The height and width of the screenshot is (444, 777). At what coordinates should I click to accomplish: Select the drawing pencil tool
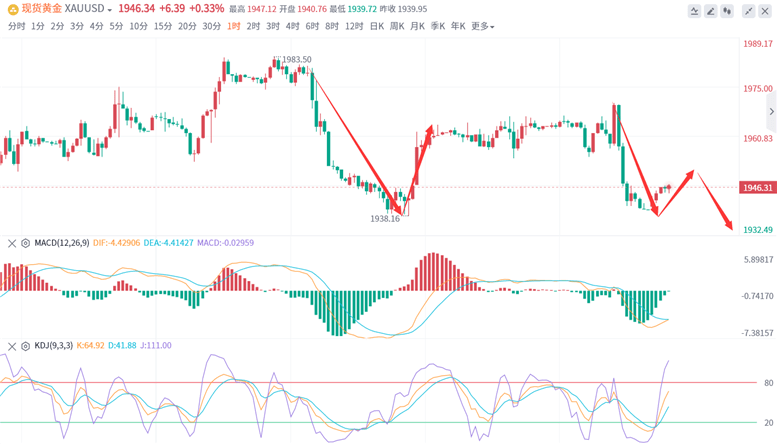click(x=711, y=11)
